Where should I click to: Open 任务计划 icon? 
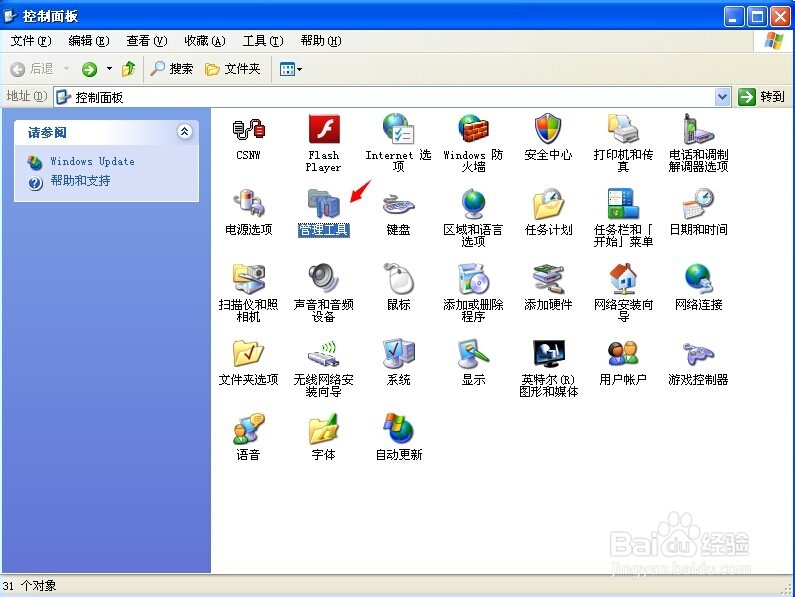548,204
